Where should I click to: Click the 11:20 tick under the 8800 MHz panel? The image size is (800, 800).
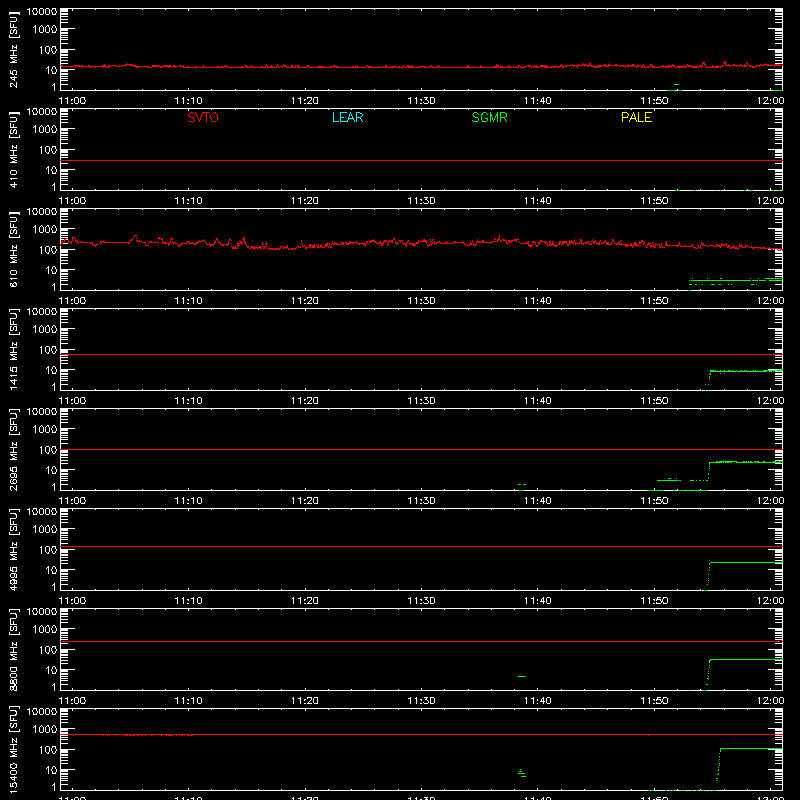point(305,701)
